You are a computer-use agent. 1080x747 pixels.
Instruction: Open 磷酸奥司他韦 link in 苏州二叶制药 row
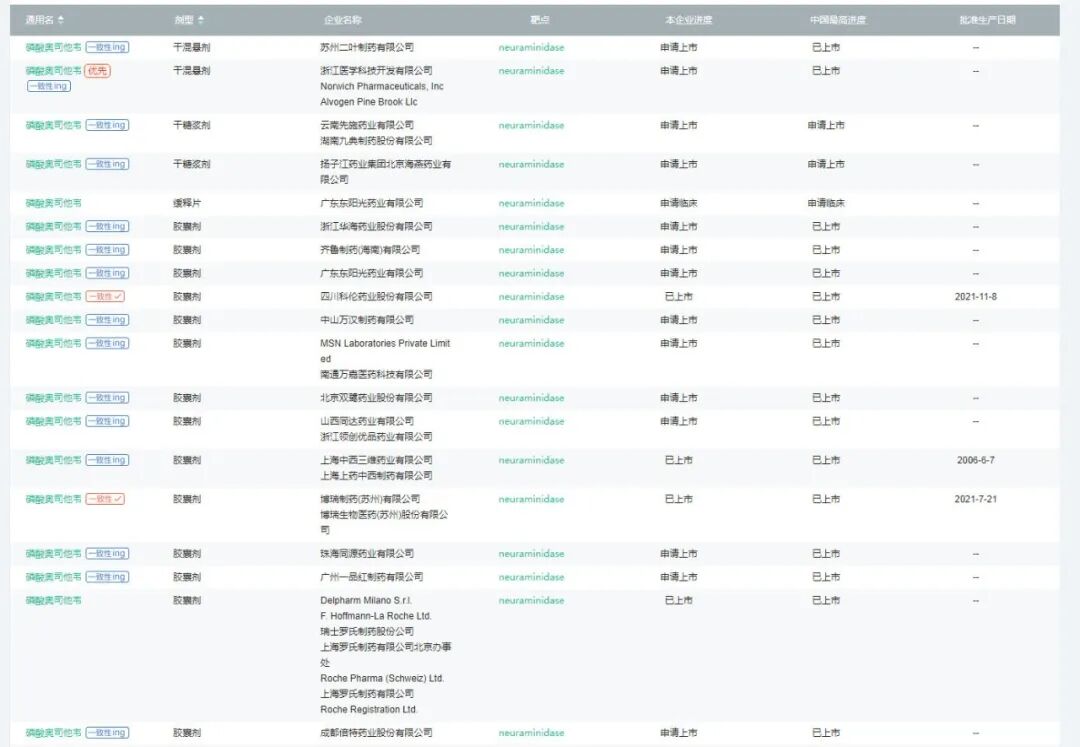tap(54, 47)
